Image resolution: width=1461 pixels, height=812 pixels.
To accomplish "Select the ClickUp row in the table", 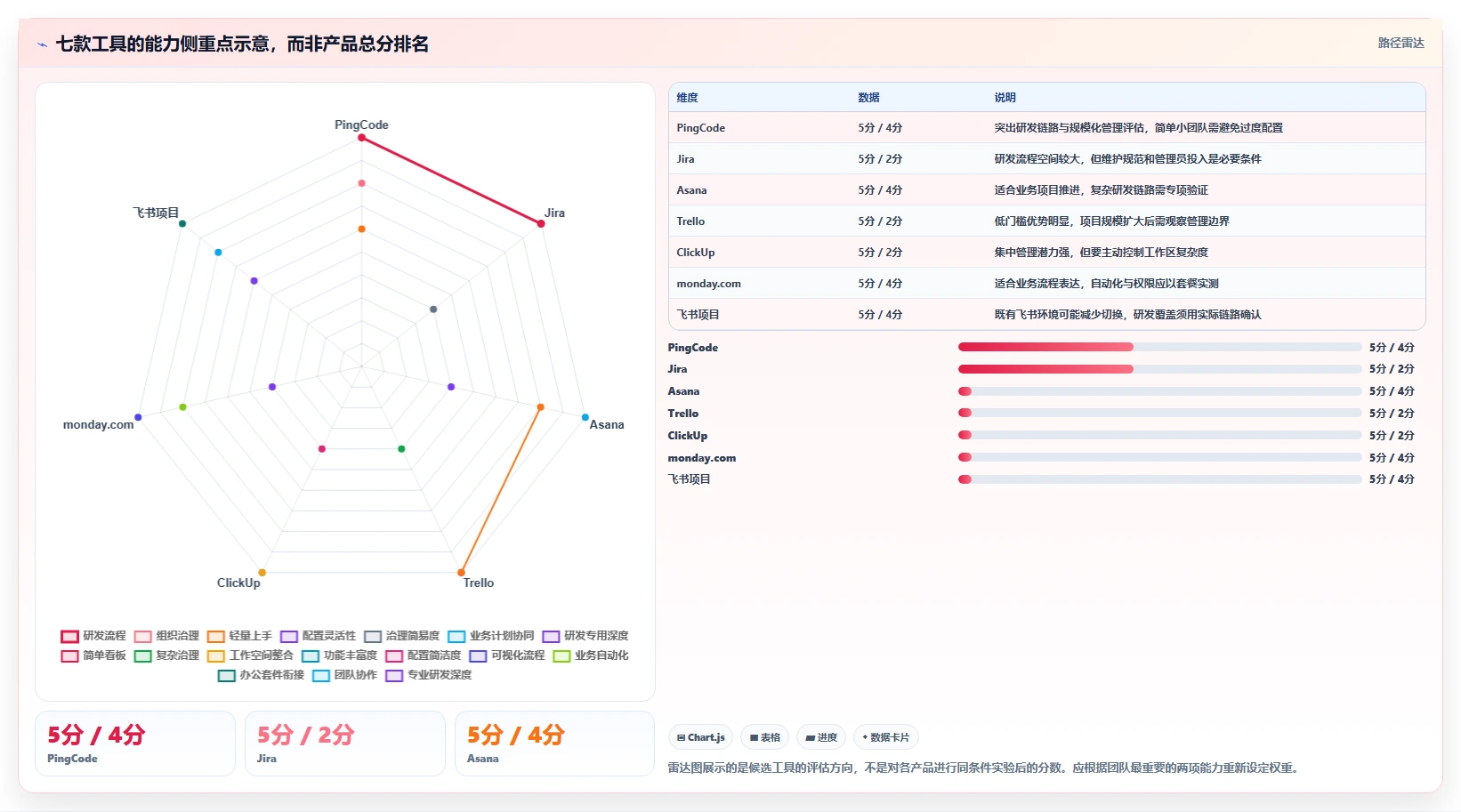I will 1046,253.
